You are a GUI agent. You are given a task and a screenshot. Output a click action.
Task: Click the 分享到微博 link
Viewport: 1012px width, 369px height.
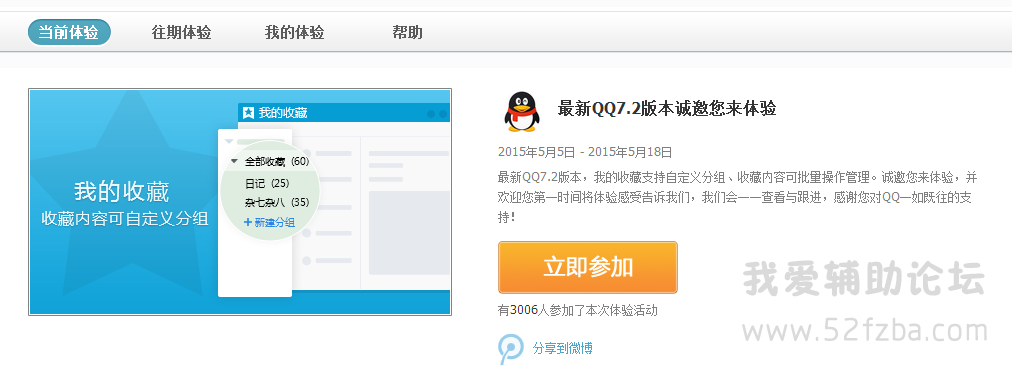click(x=563, y=349)
